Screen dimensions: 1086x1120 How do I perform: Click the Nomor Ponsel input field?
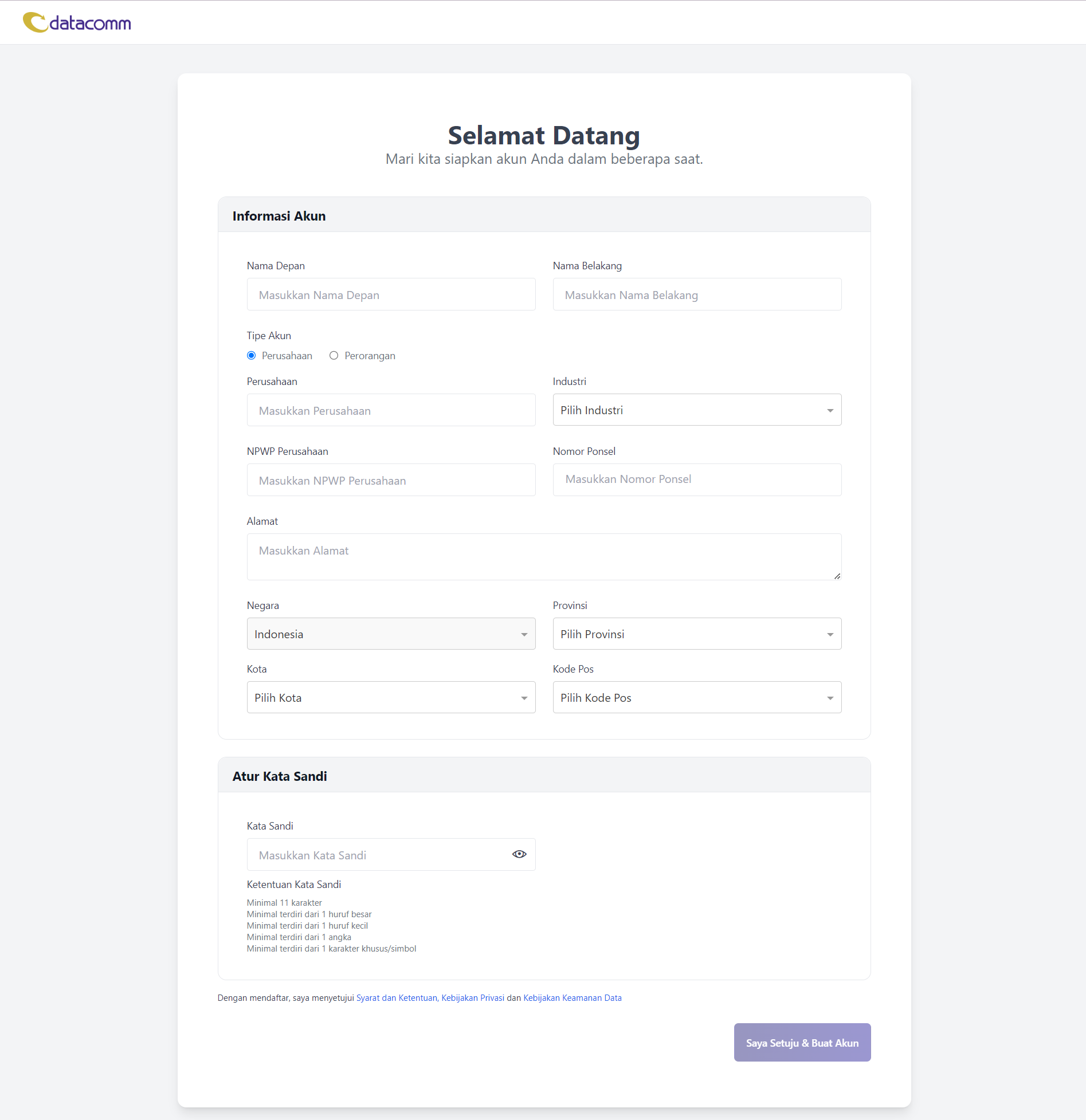[697, 480]
